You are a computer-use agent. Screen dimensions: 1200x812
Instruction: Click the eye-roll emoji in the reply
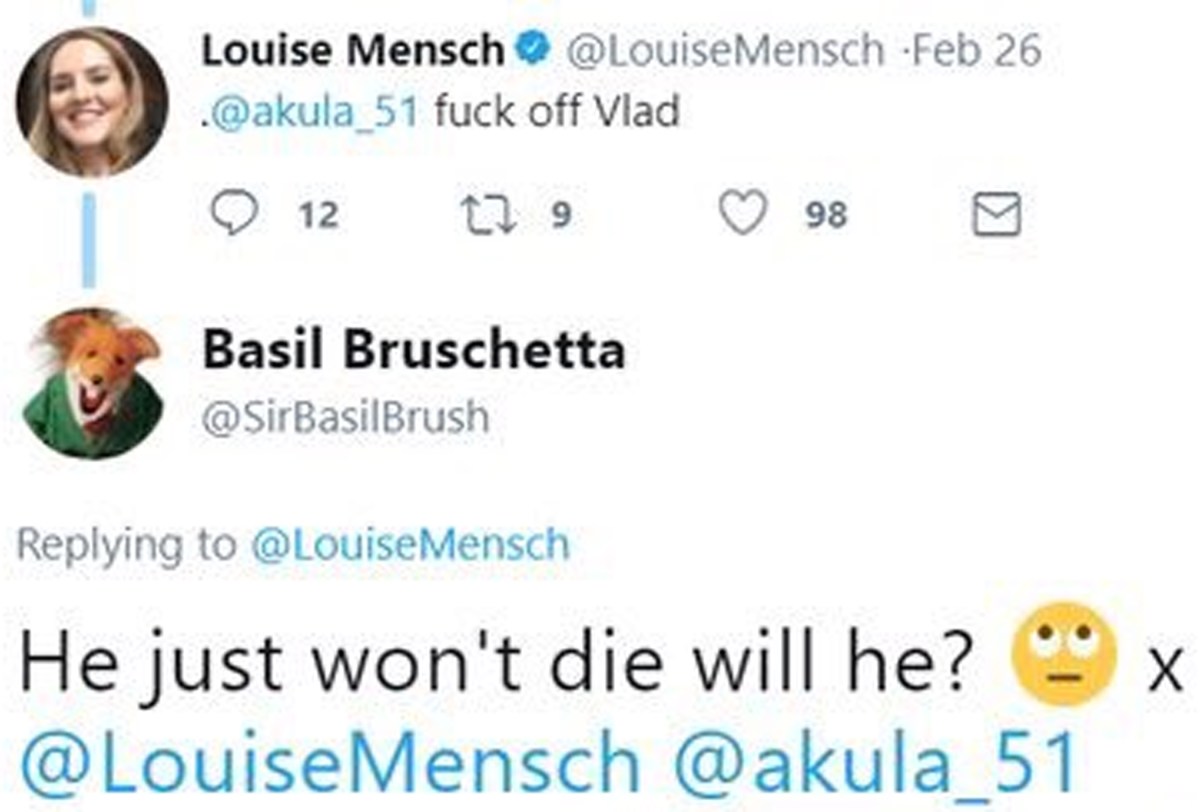click(1062, 654)
